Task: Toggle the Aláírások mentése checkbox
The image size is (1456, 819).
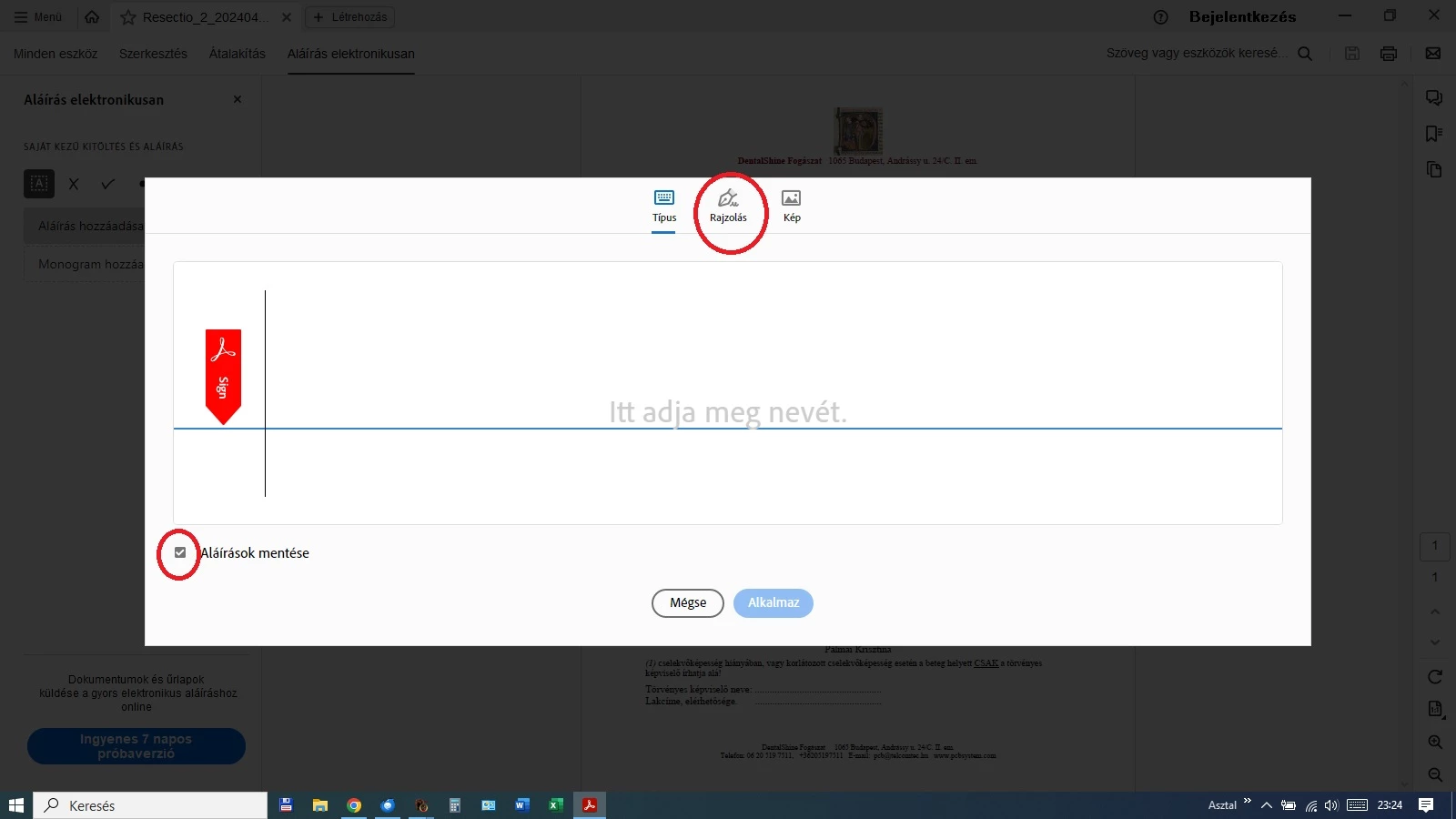Action: 180,552
